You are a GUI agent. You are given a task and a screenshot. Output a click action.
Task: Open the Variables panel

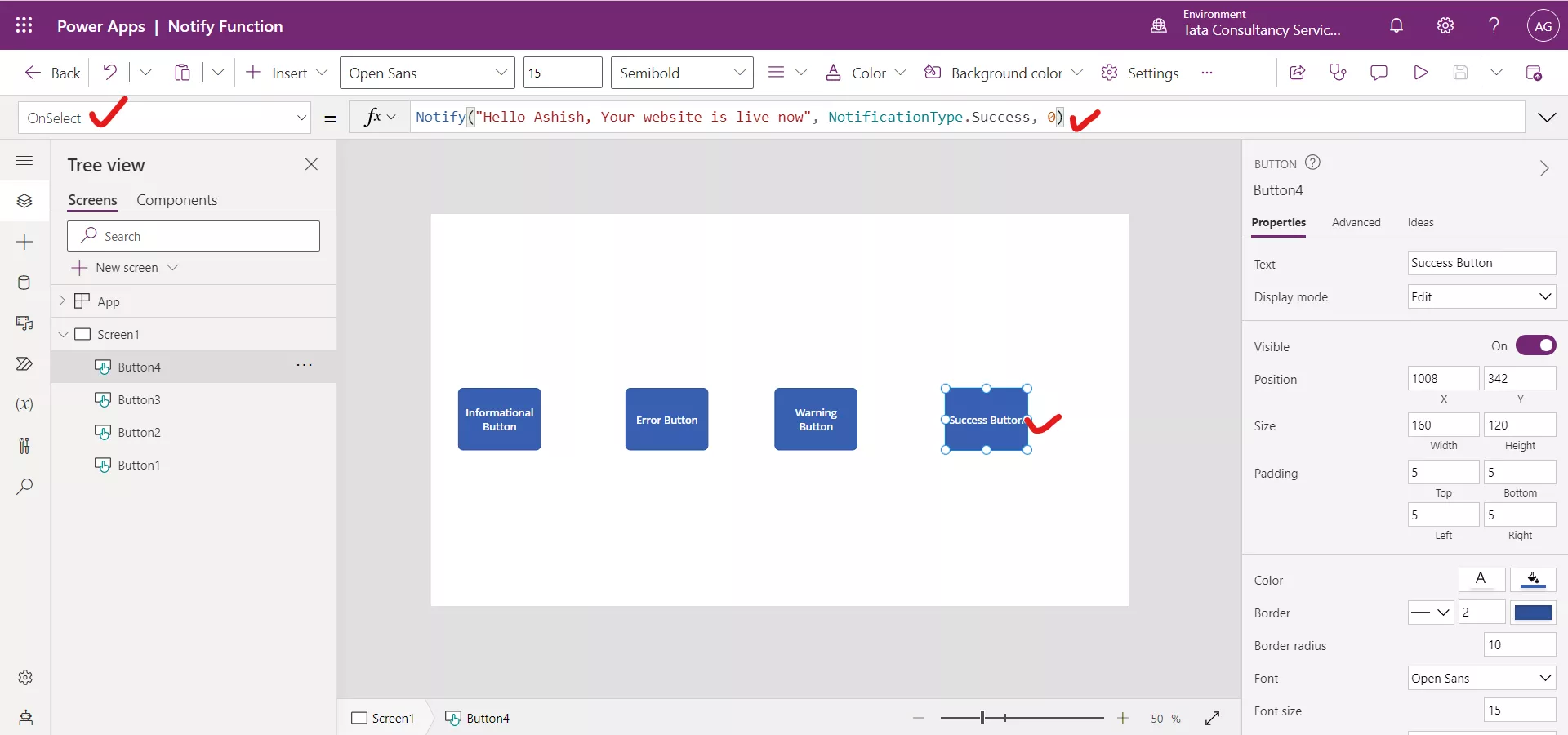point(24,404)
